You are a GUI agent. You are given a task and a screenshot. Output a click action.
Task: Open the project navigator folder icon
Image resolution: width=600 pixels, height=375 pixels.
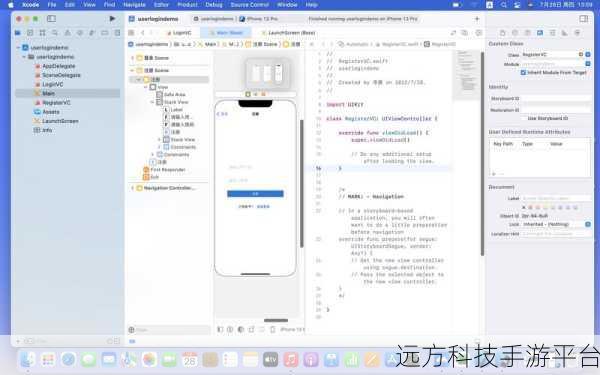pyautogui.click(x=18, y=33)
